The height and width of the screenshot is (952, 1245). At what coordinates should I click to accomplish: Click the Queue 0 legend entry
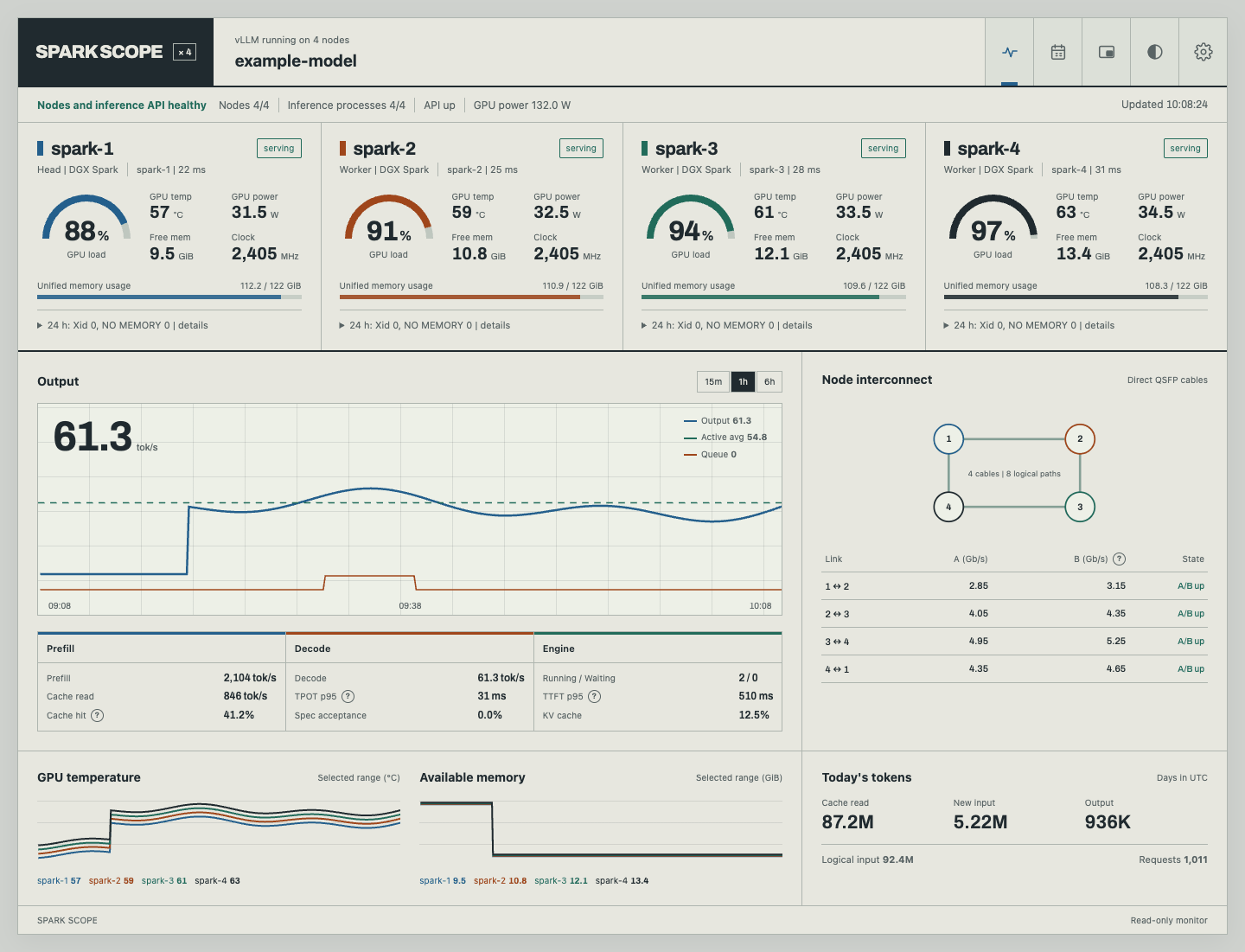coord(710,454)
